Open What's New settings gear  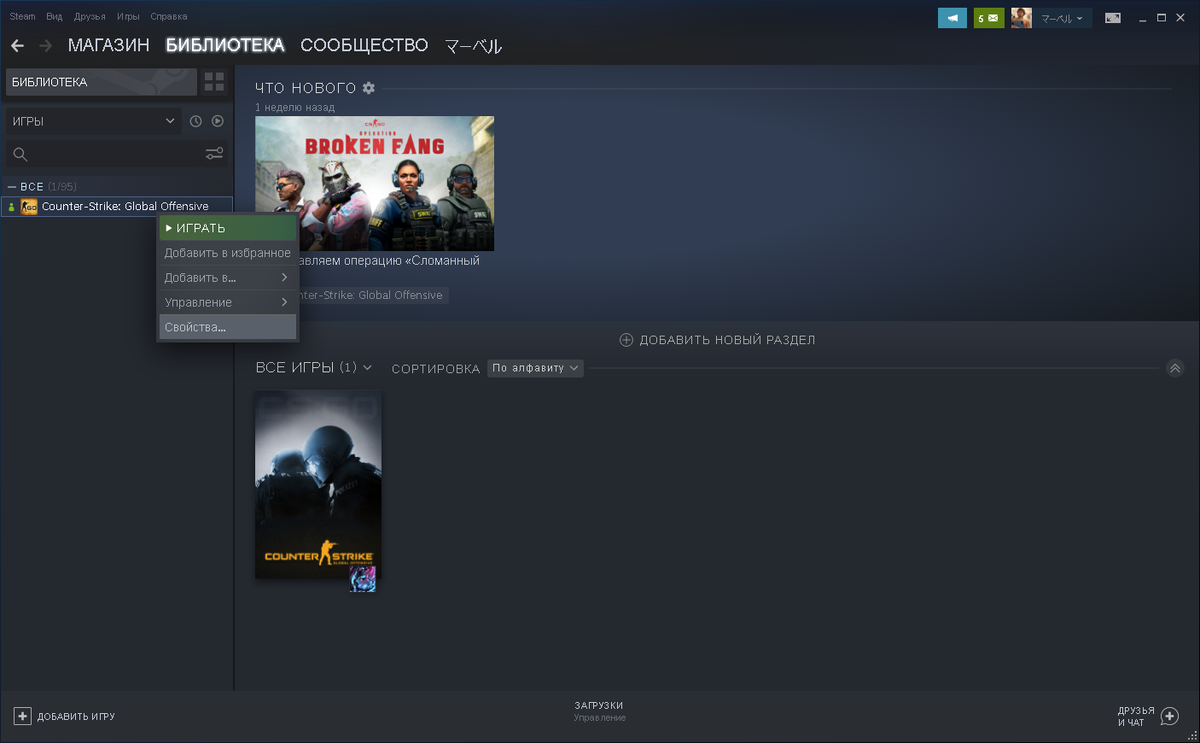click(x=369, y=88)
